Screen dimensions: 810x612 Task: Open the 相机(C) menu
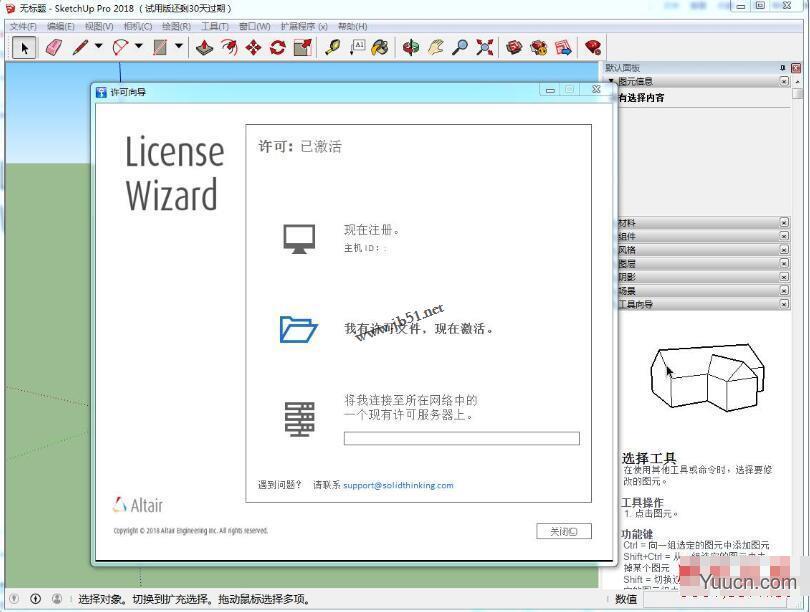click(137, 26)
